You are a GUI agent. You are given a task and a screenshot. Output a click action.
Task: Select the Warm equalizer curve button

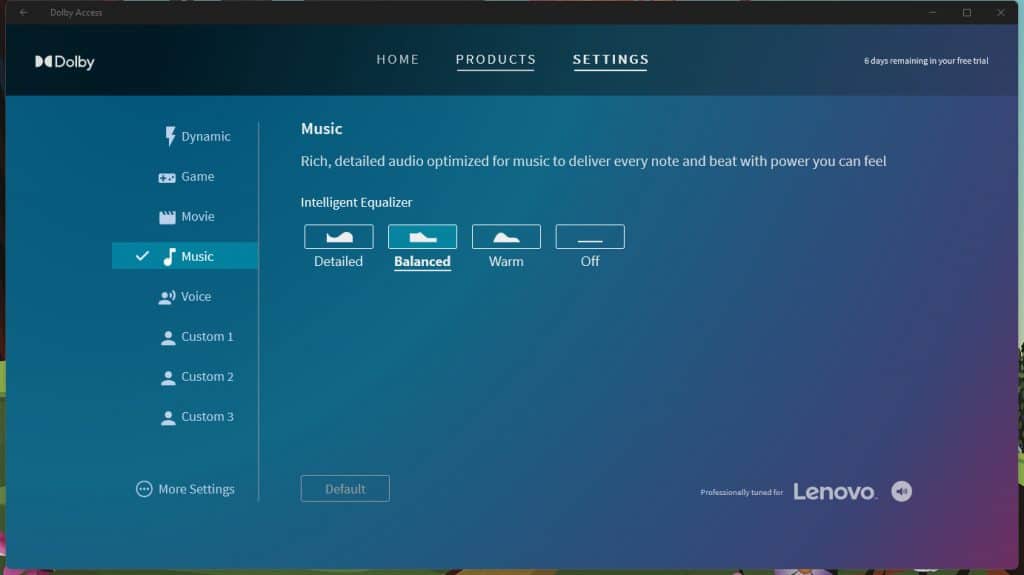(506, 237)
